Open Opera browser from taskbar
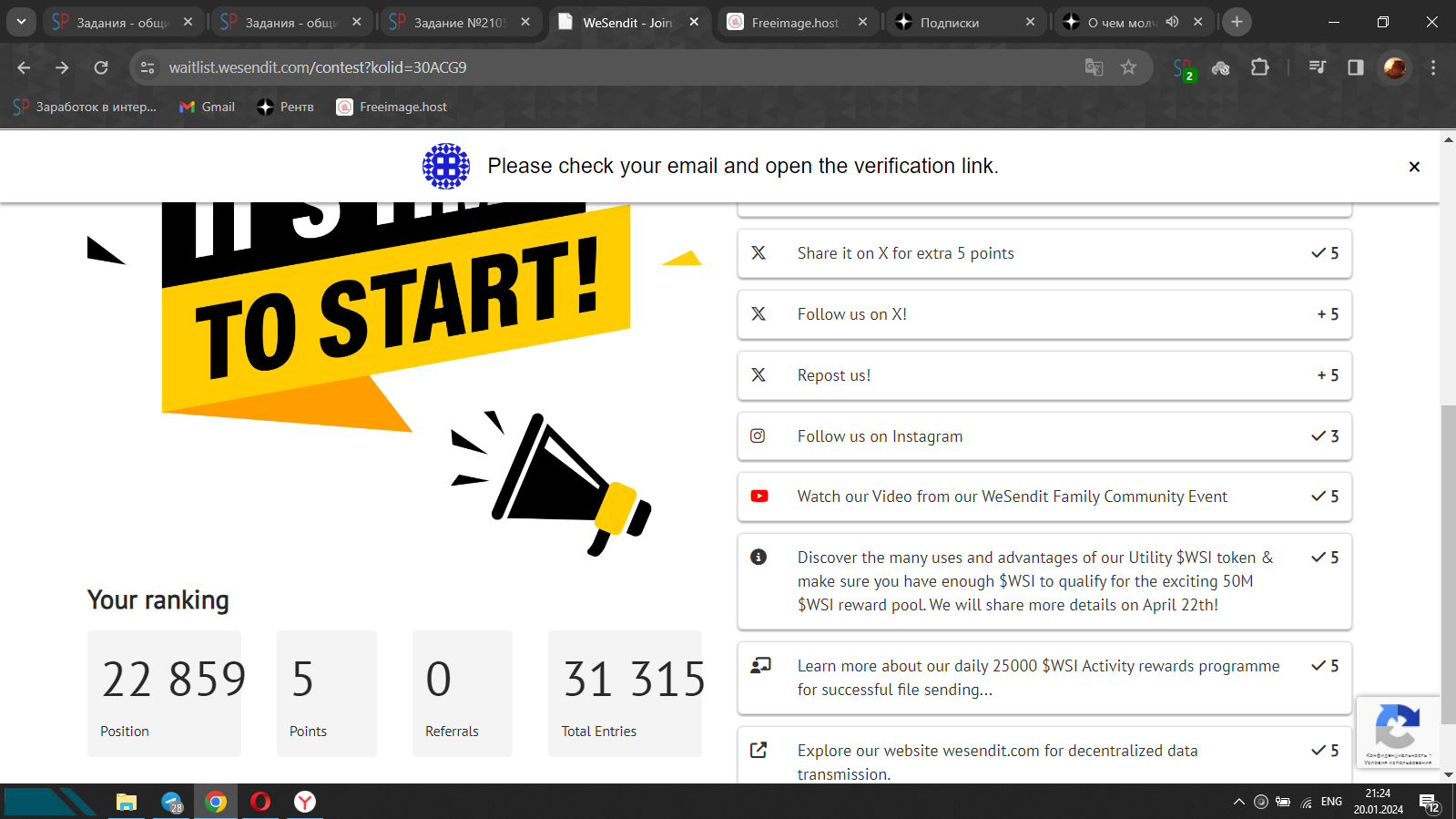 coord(260,802)
